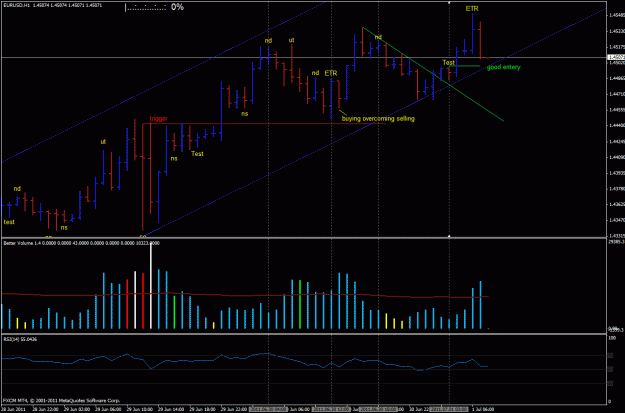This screenshot has width=625, height=413.
Task: Select the highlighted current-price box on the price scale
Action: tap(616, 57)
